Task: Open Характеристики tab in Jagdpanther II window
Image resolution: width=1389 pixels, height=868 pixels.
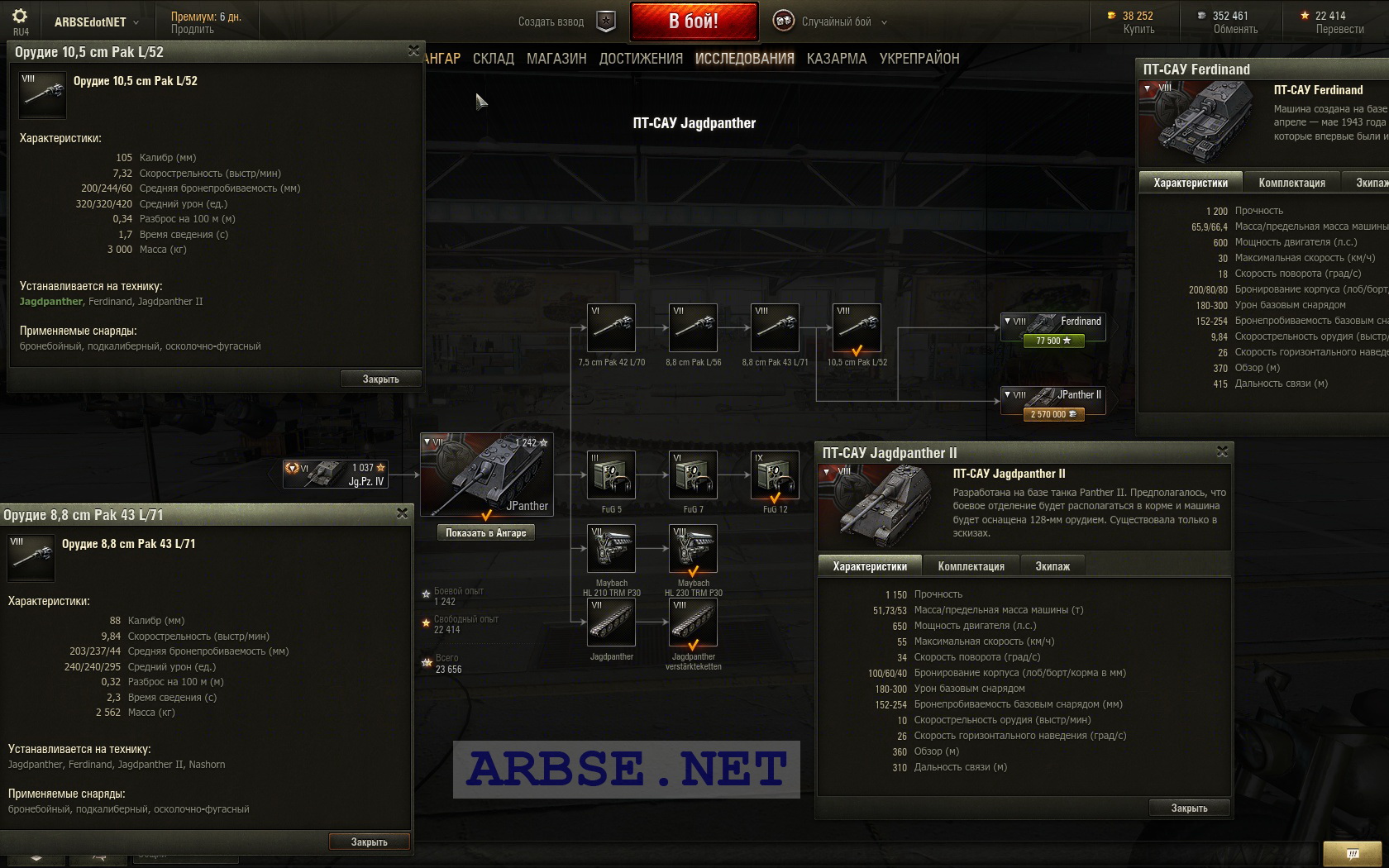Action: point(870,566)
